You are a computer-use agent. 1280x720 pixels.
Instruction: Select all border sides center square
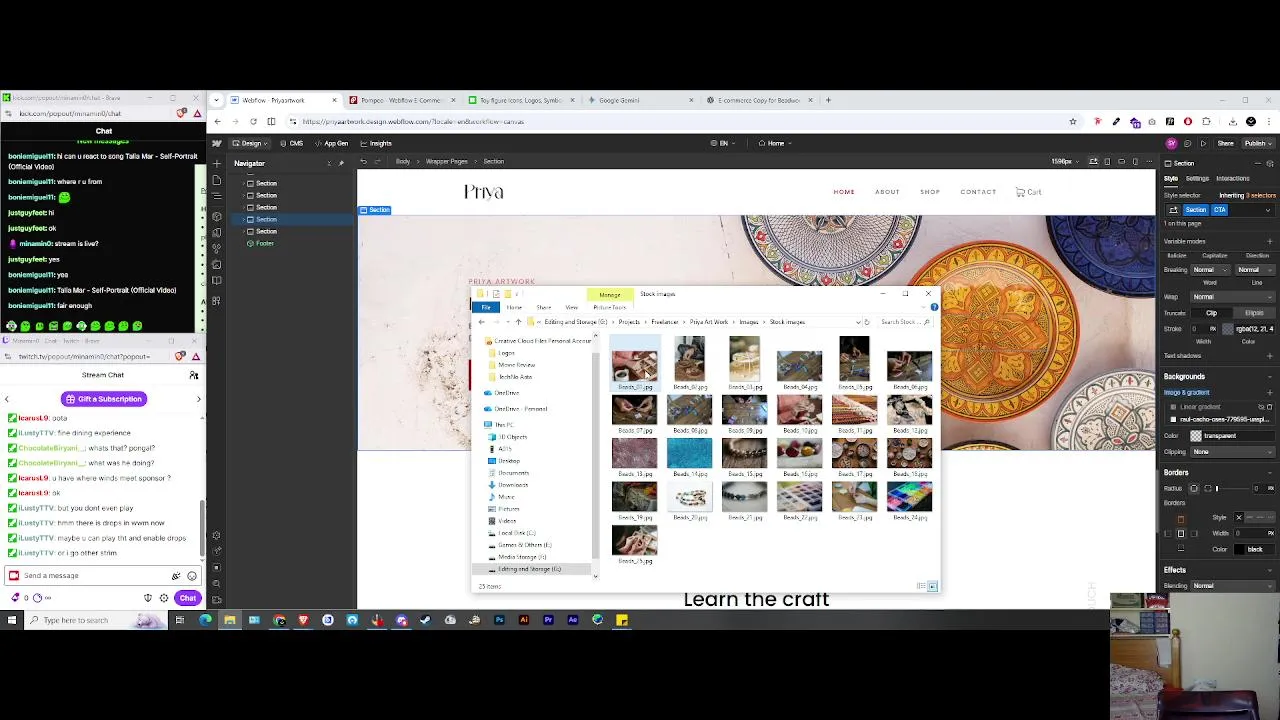(1181, 533)
